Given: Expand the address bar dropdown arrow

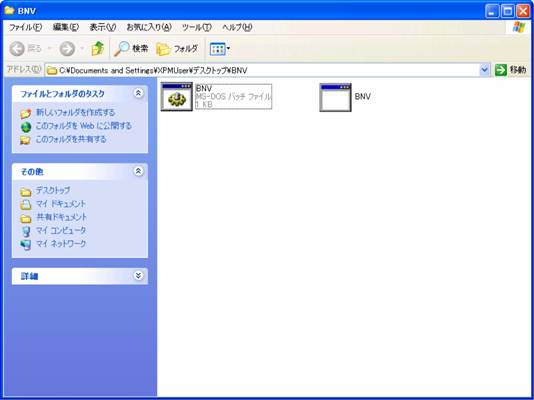Looking at the screenshot, I should [x=484, y=70].
